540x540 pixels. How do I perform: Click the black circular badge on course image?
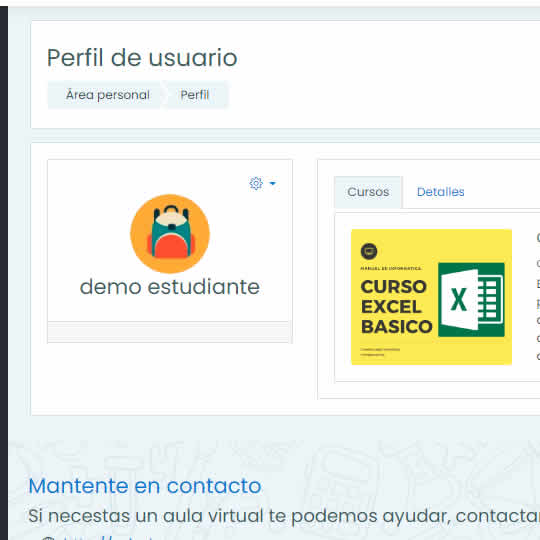pyautogui.click(x=369, y=251)
